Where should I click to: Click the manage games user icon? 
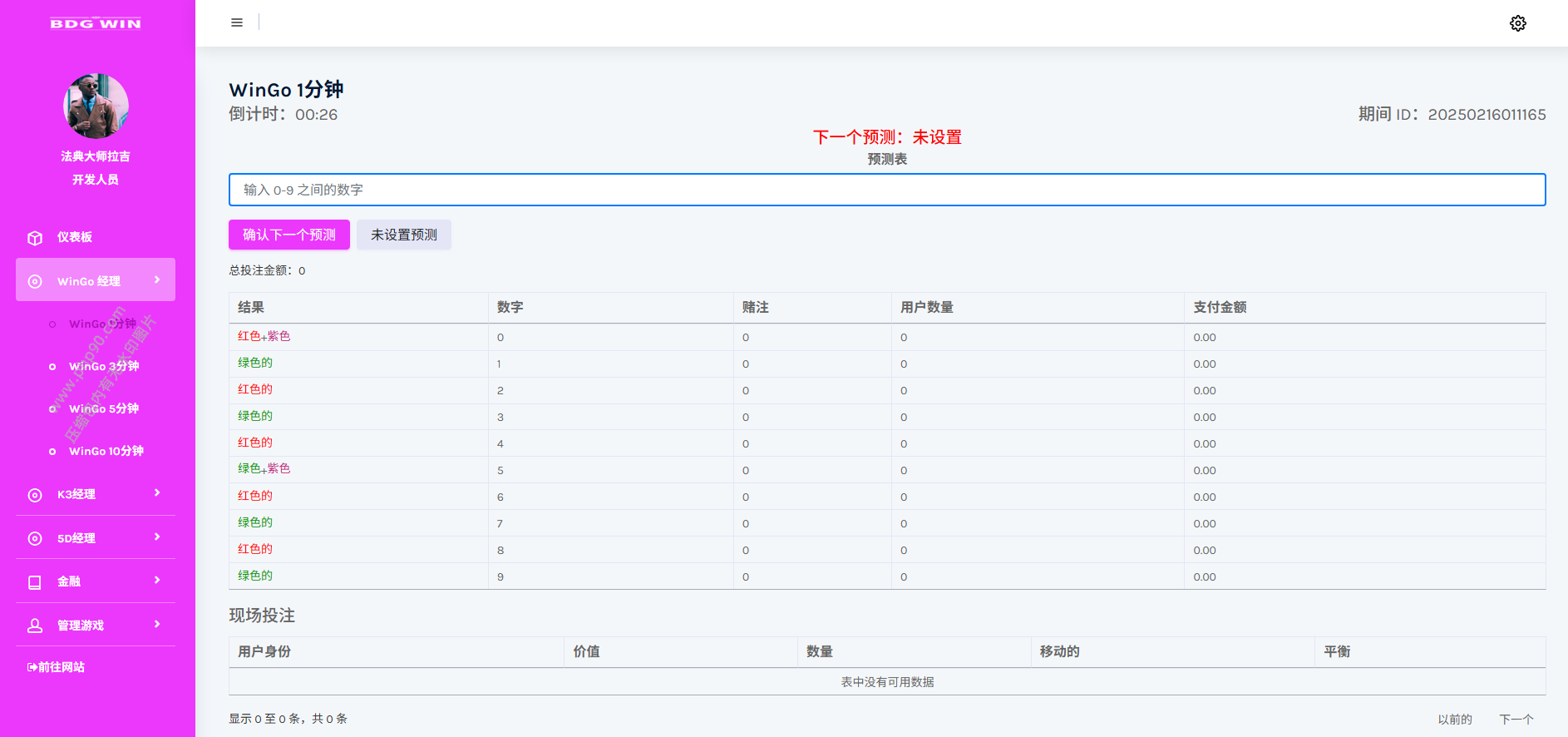(35, 626)
